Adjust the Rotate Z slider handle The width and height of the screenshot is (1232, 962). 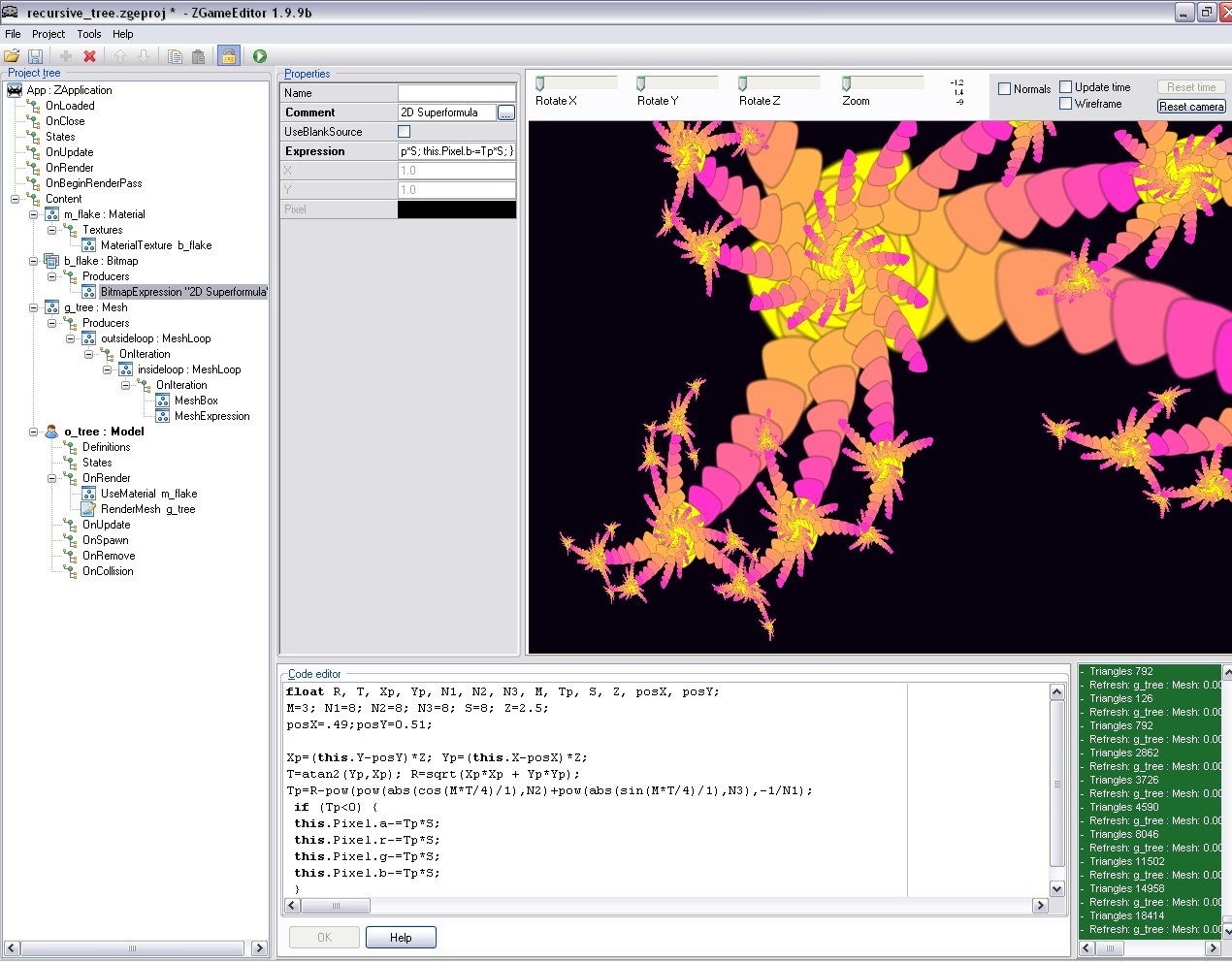[x=743, y=83]
